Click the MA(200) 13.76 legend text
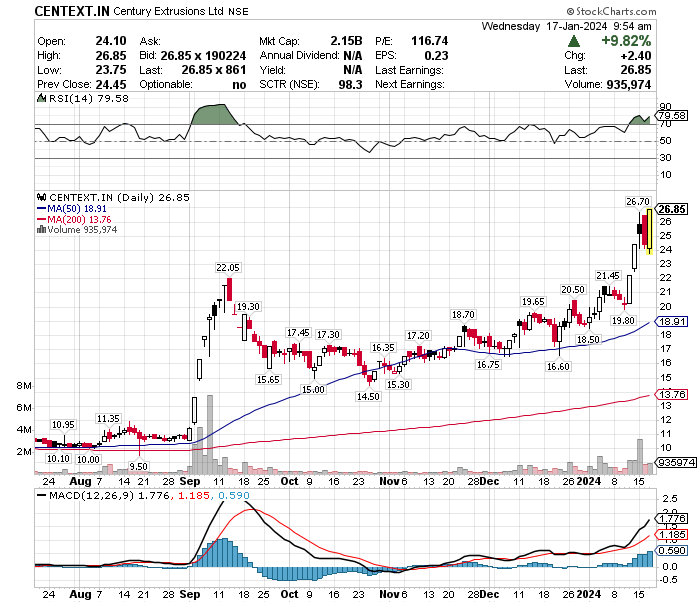This screenshot has height=603, width=700. [x=79, y=219]
